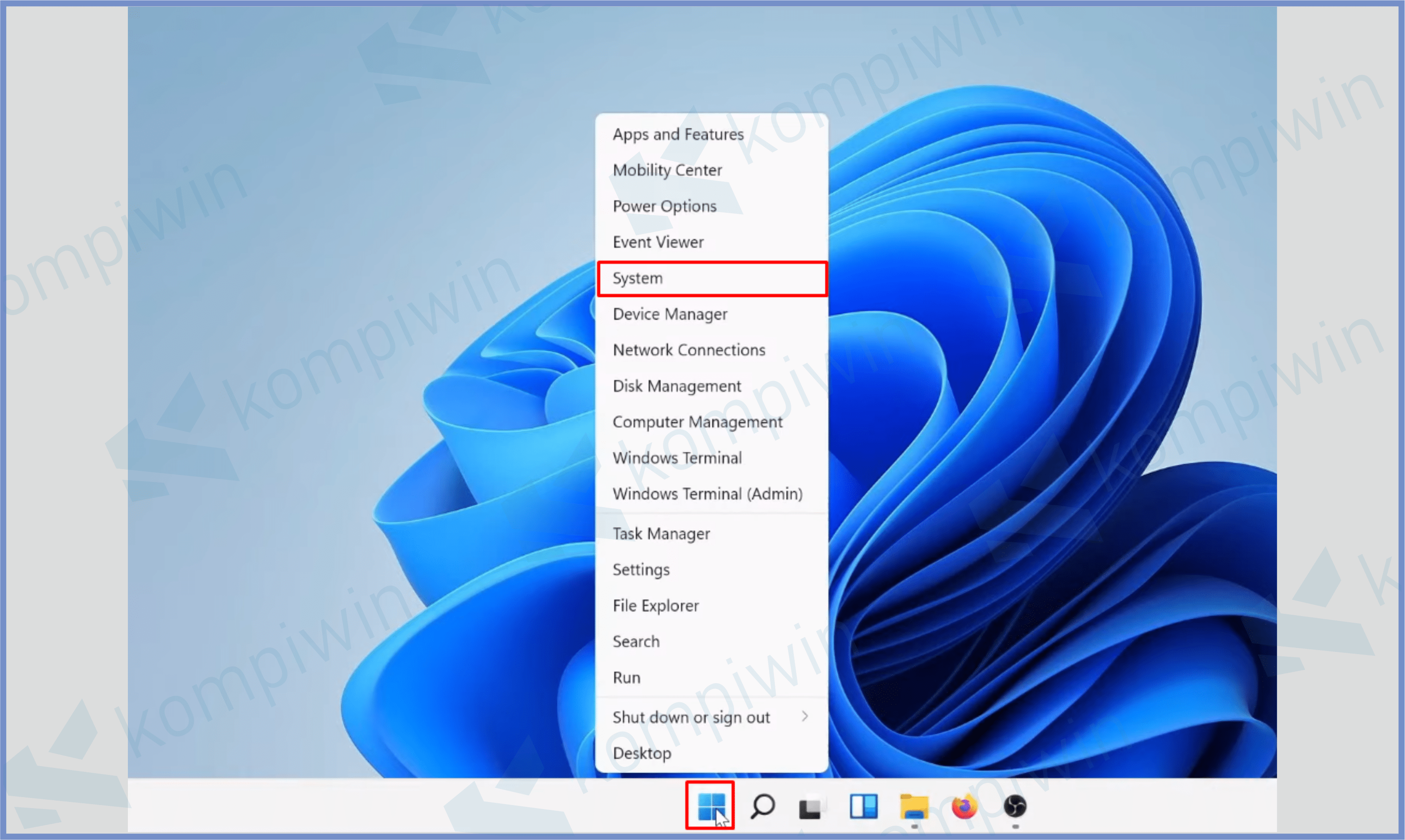
Task: Open Disk Management
Action: pos(677,386)
